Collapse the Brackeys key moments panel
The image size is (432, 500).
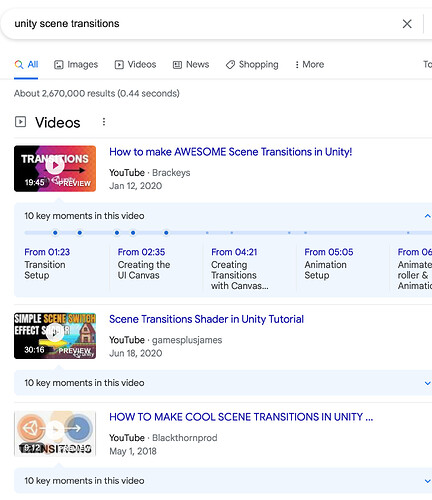tap(427, 216)
